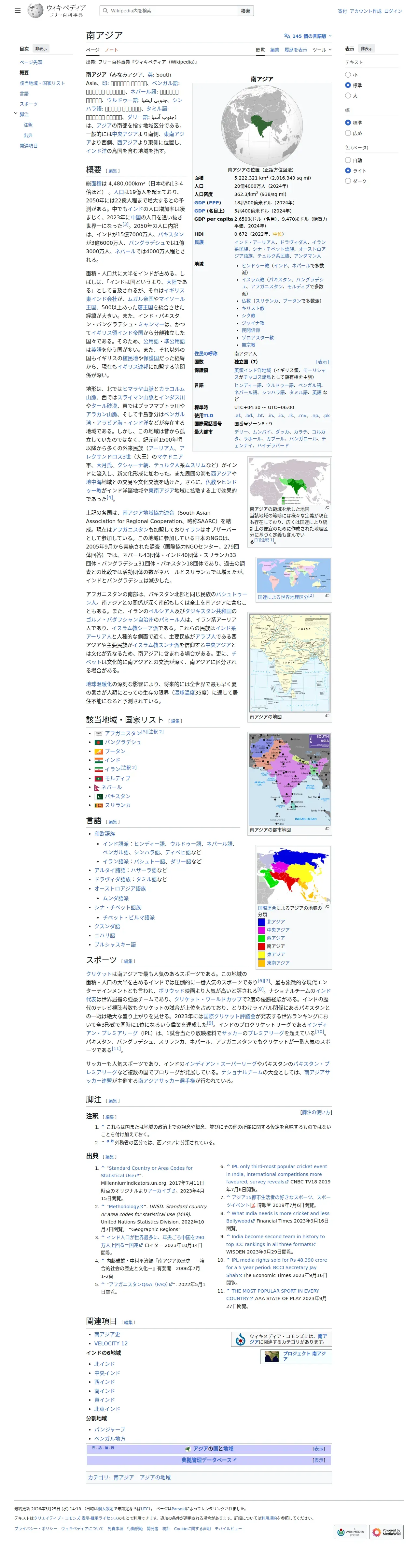
Task: Expand the 南アジアの国と地域 navbox with [表示]
Action: coord(318,1449)
